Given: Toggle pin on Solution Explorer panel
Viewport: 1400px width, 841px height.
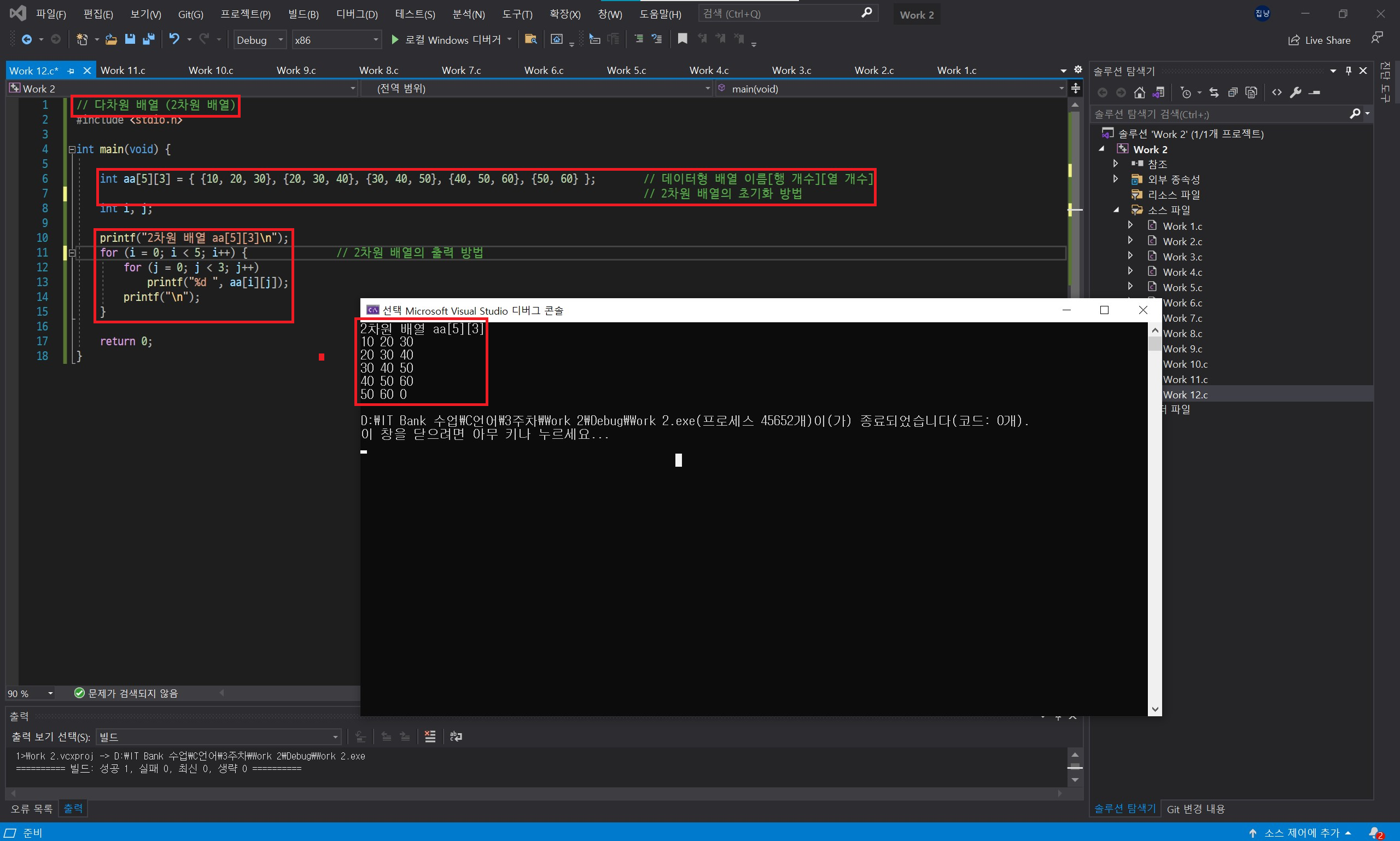Looking at the screenshot, I should click(1348, 71).
